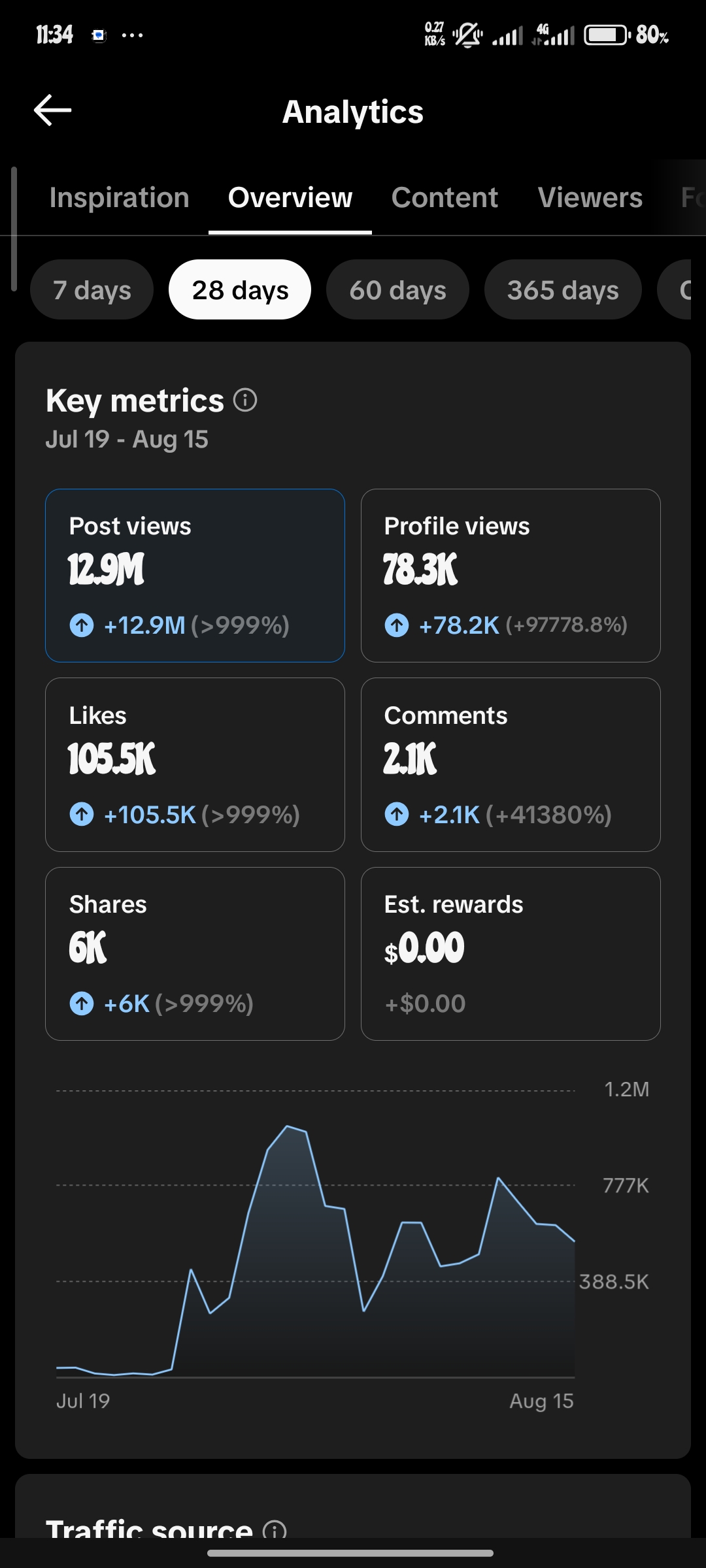Tap the back arrow icon
Image resolution: width=706 pixels, height=1568 pixels.
[52, 110]
